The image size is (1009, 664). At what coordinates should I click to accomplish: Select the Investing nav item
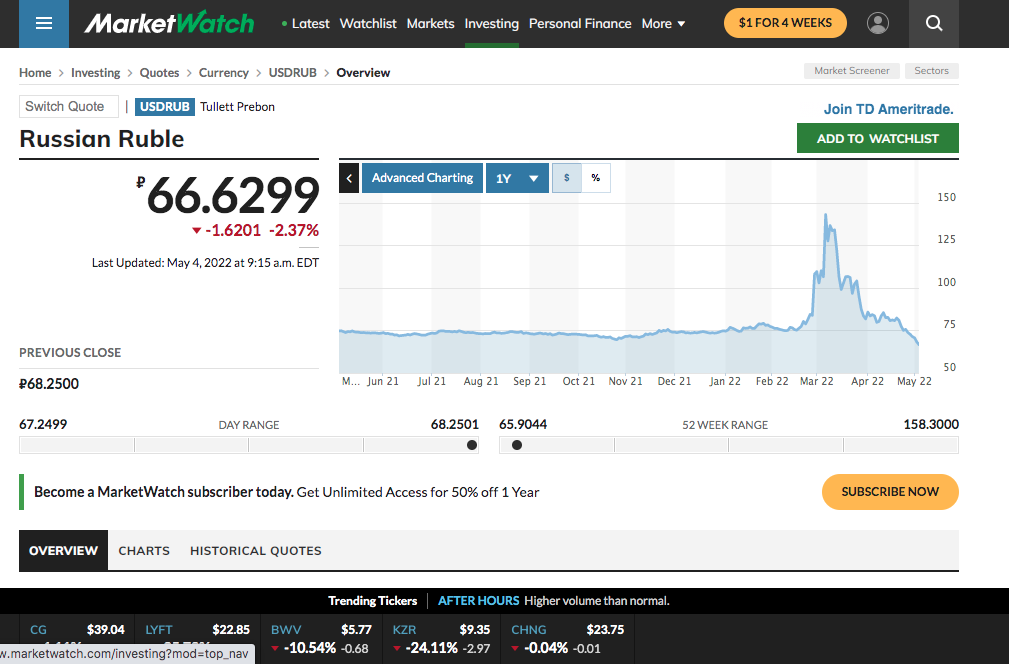point(492,24)
